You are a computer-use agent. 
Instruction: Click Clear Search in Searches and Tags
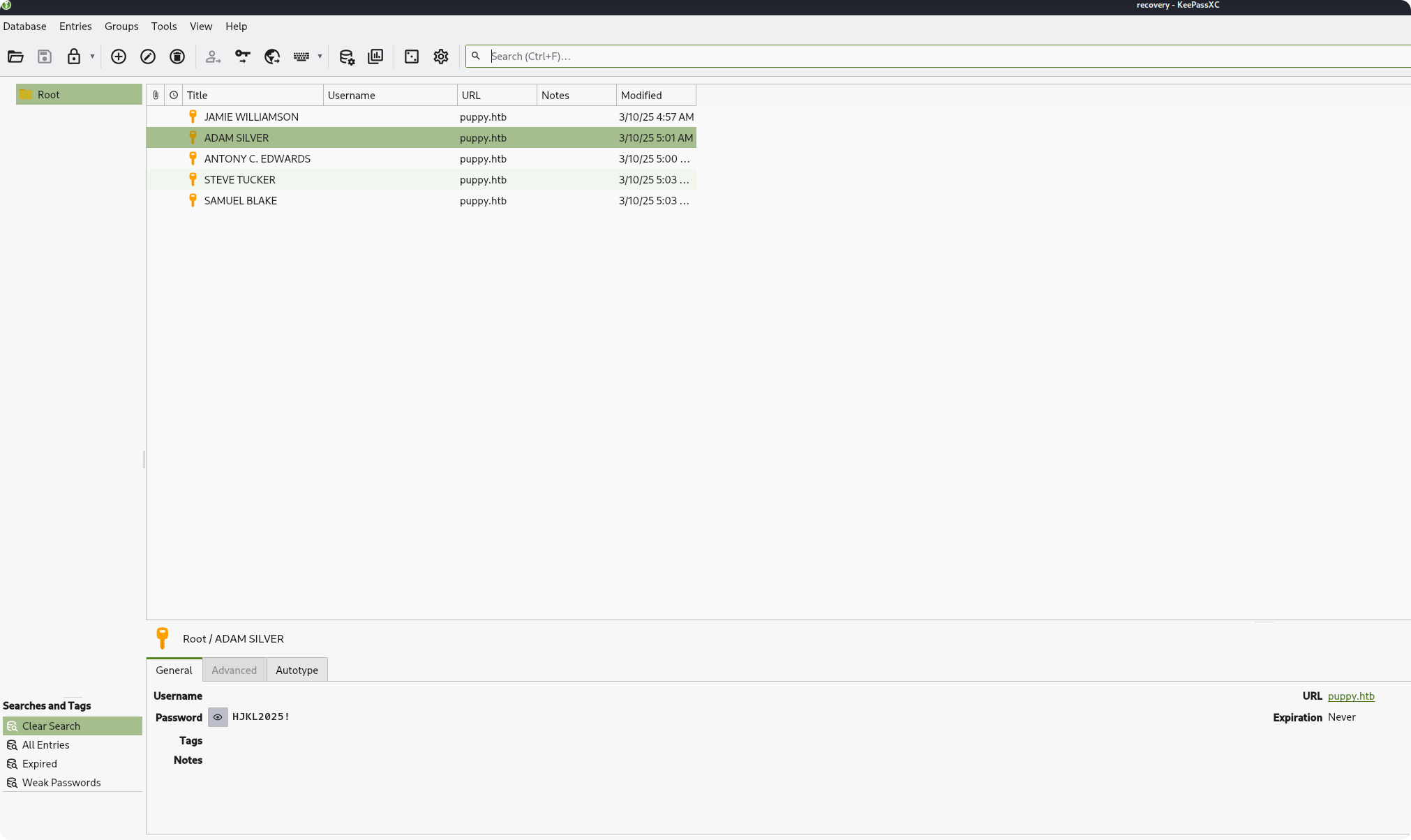[73, 726]
